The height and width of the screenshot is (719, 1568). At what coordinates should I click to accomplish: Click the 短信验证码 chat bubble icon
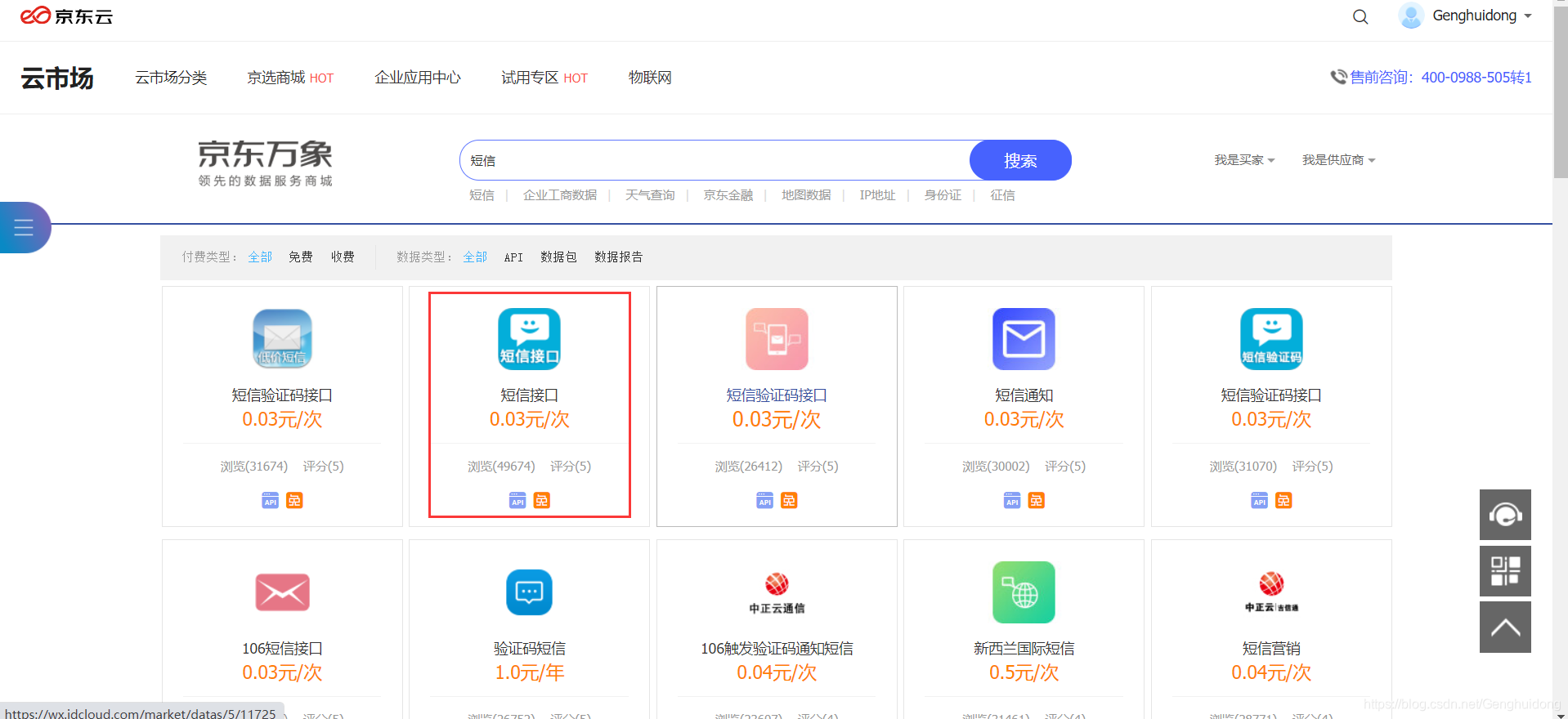pyautogui.click(x=1271, y=339)
